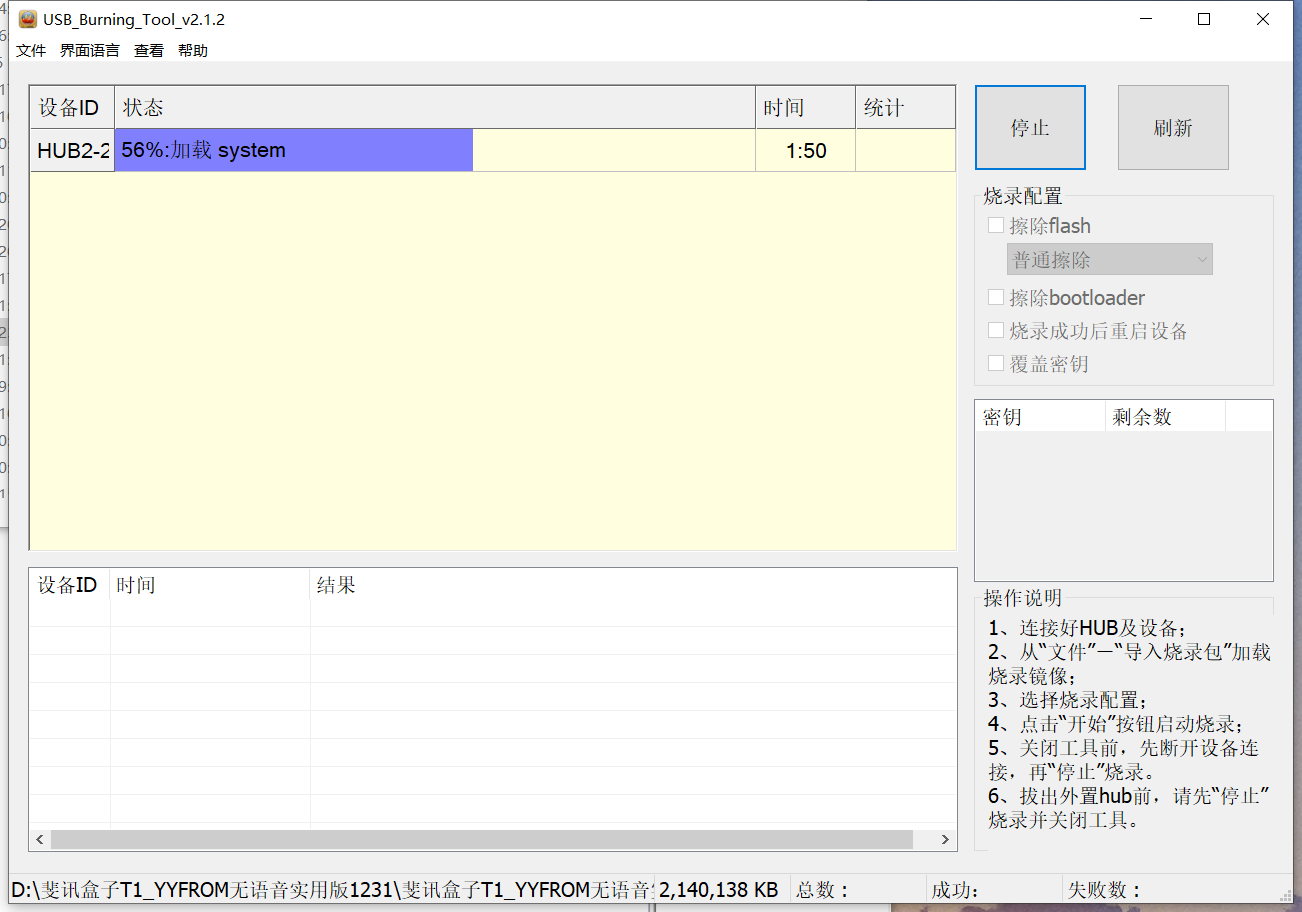The width and height of the screenshot is (1302, 912).
Task: Toggle the 擦除flash checkbox
Action: pos(996,226)
